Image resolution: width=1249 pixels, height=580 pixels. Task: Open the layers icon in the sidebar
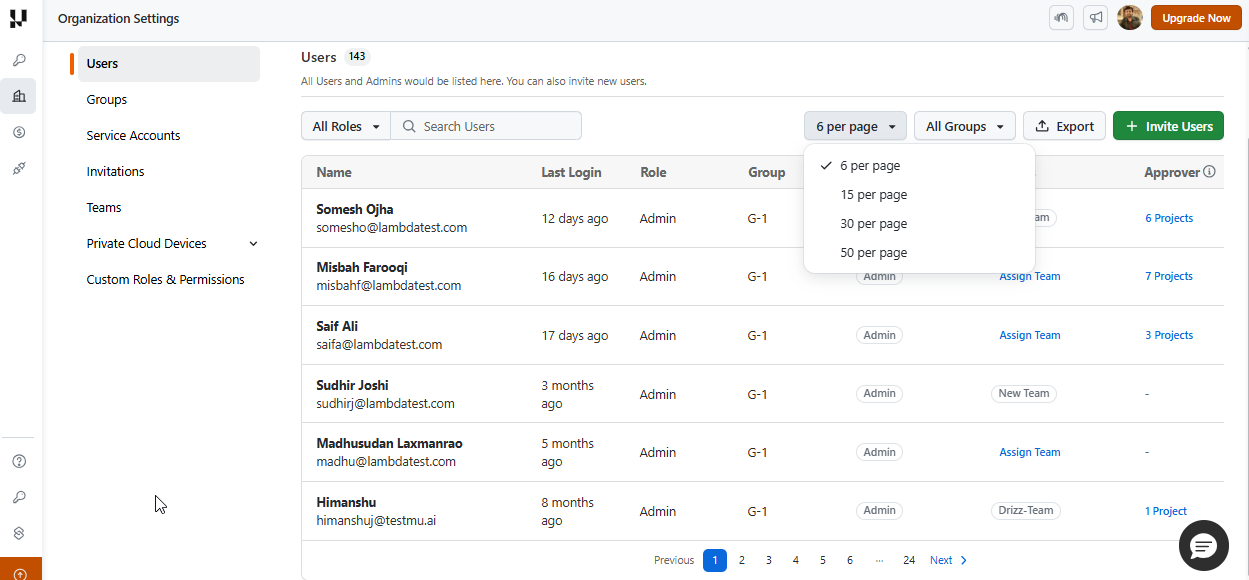click(19, 533)
